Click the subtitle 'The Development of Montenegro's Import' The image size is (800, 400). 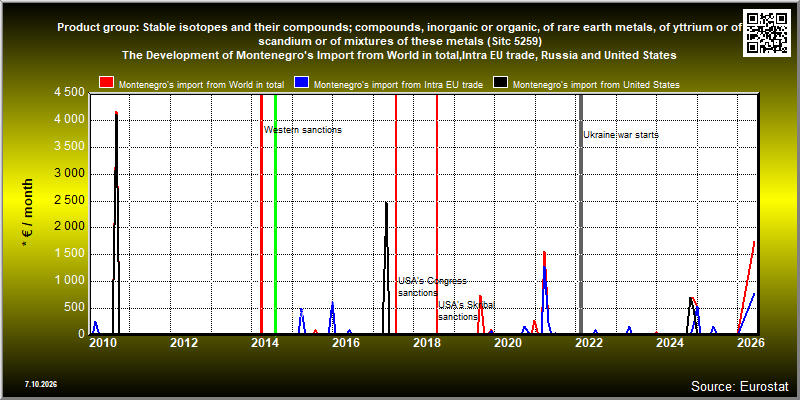399,56
